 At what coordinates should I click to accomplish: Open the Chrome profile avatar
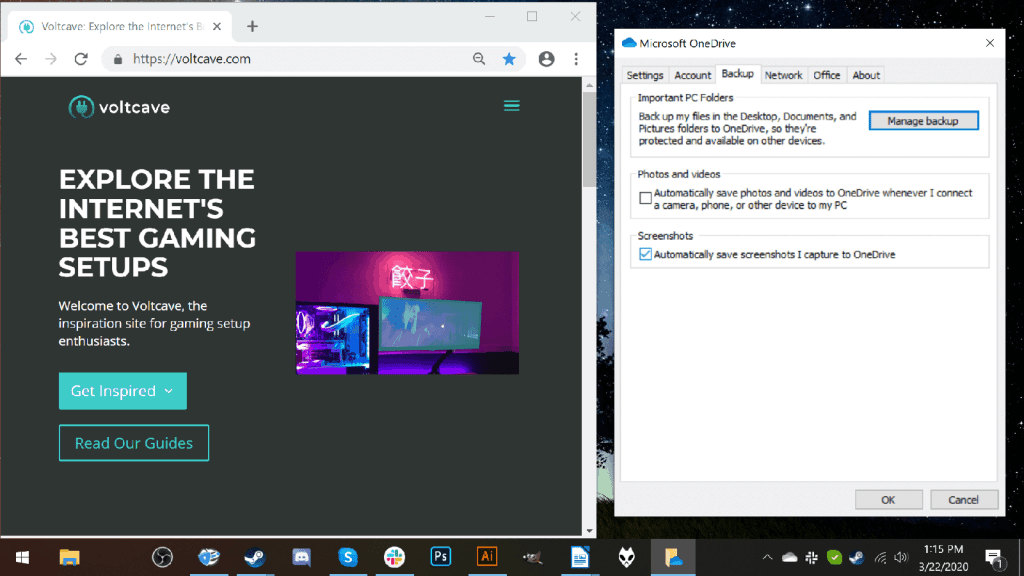pyautogui.click(x=546, y=59)
